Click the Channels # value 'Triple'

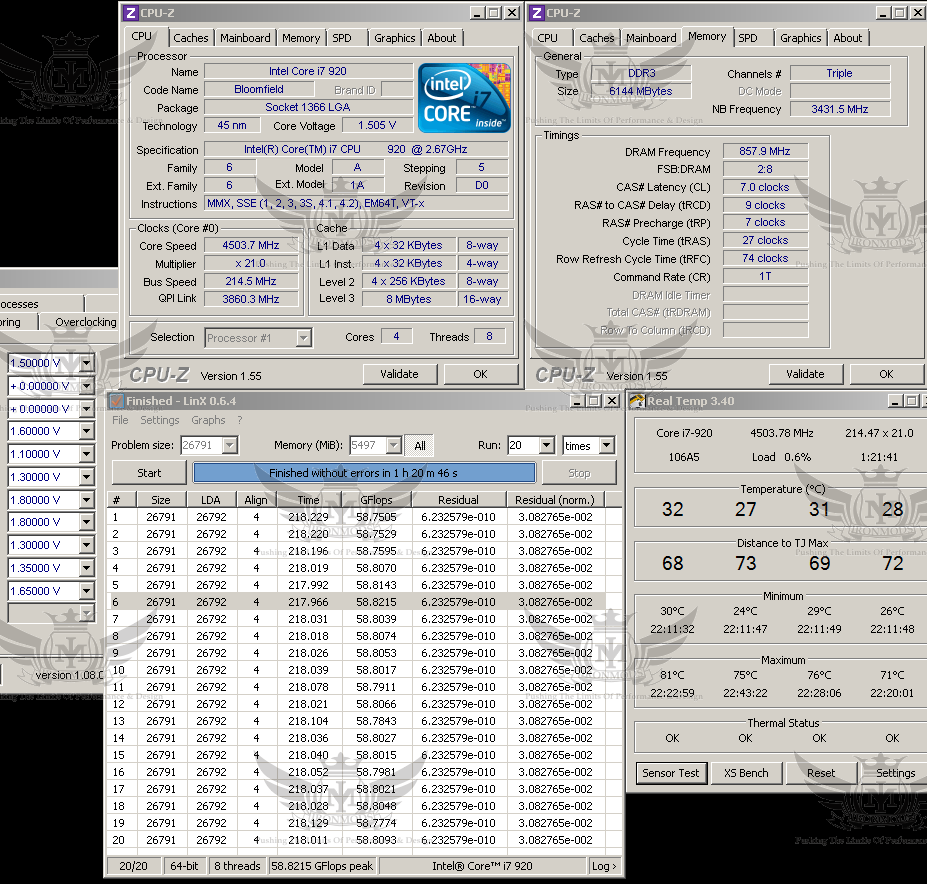pos(840,73)
